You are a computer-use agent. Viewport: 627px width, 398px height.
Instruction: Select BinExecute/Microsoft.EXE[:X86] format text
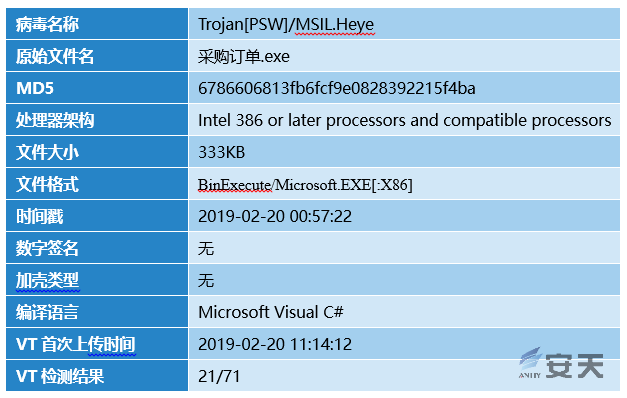tap(305, 185)
